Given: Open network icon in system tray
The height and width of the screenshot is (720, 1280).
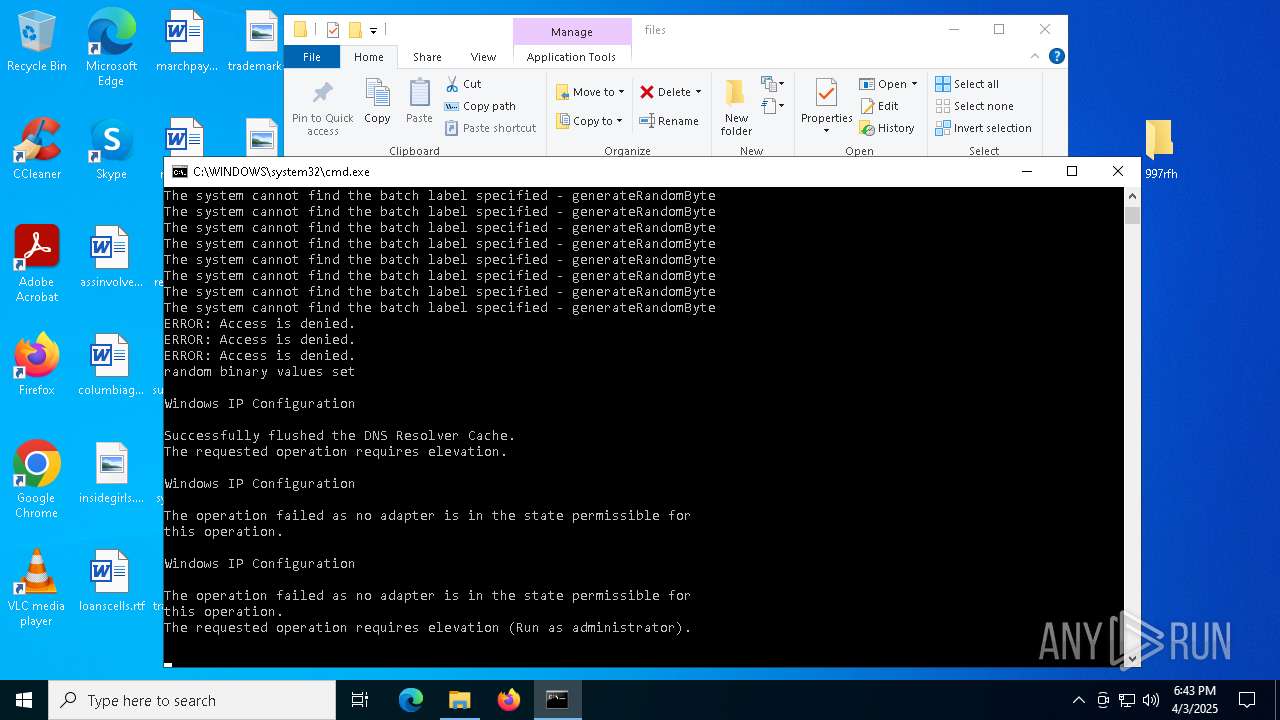Looking at the screenshot, I should pos(1127,700).
